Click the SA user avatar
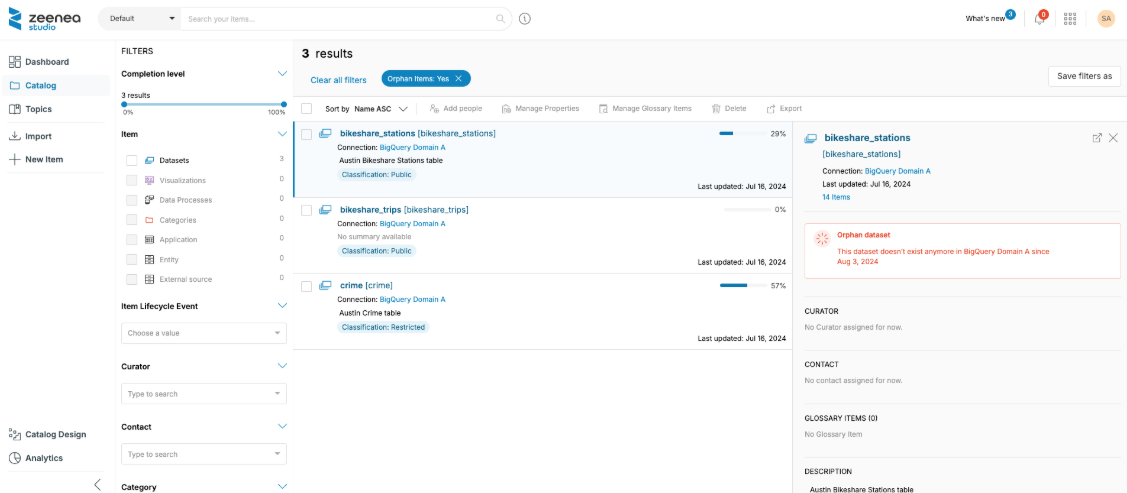This screenshot has height=493, width=1127. click(1105, 19)
